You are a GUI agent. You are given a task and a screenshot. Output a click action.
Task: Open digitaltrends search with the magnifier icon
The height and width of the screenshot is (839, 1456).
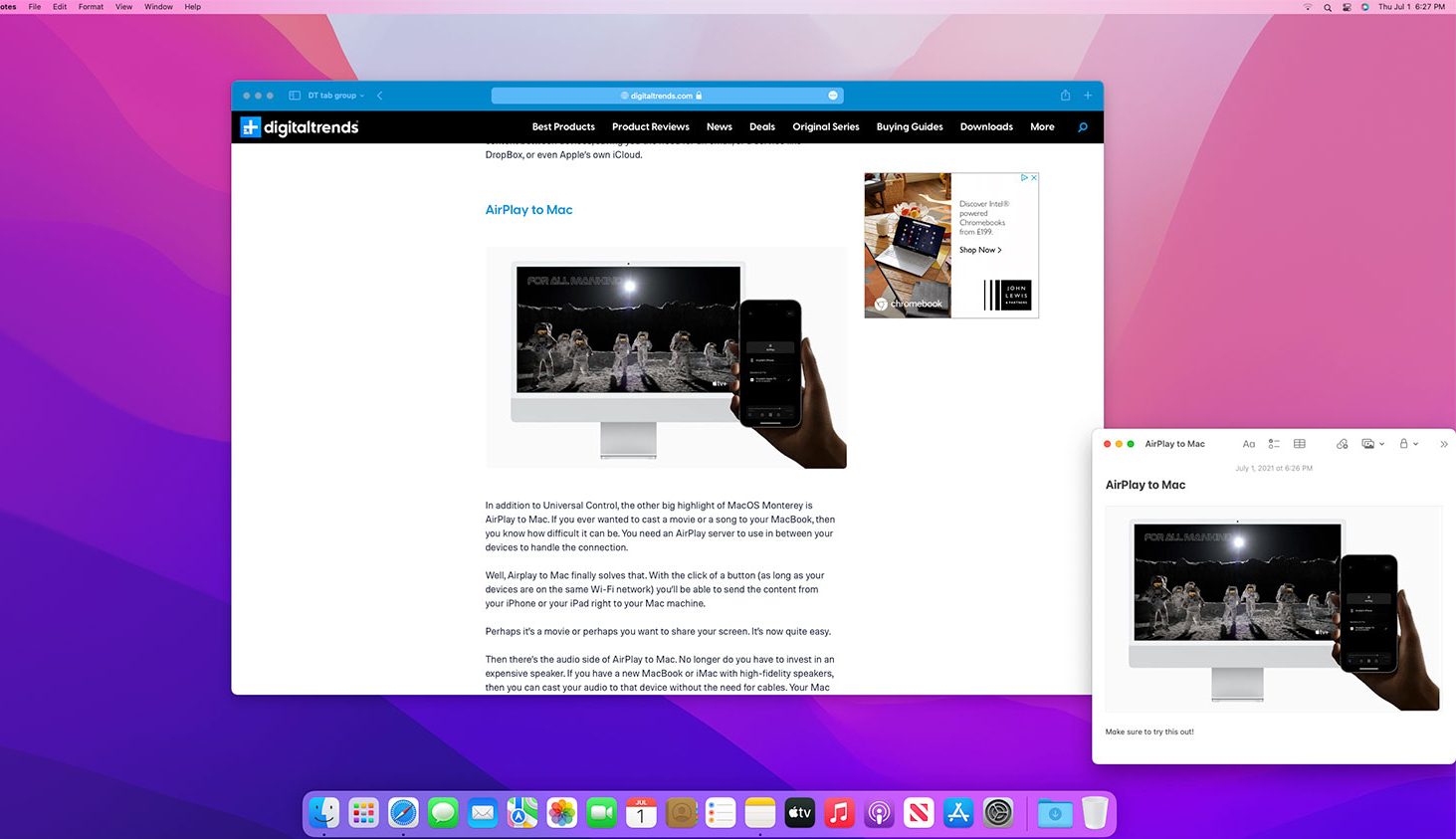pos(1082,127)
